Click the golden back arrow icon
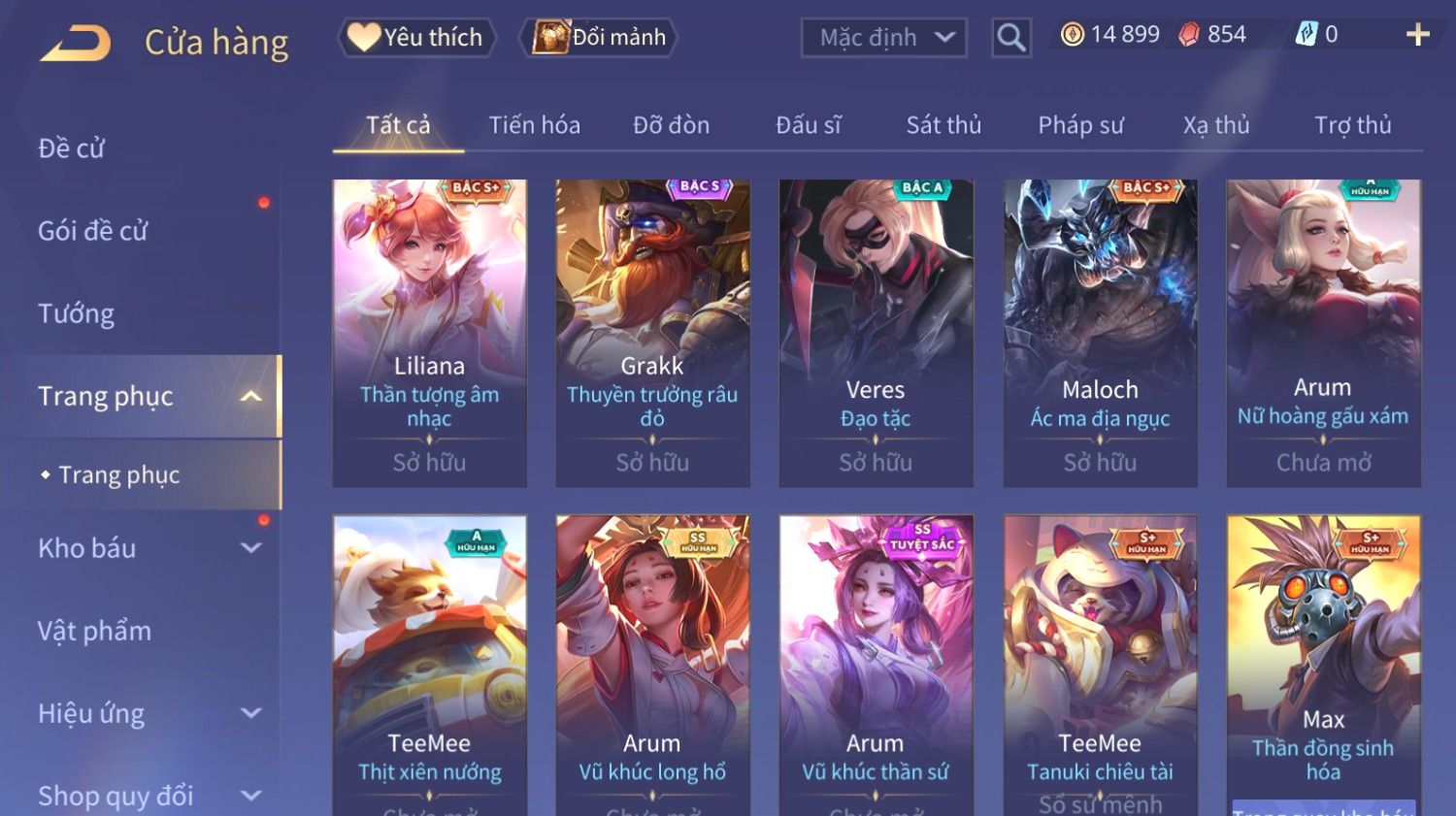 (76, 44)
